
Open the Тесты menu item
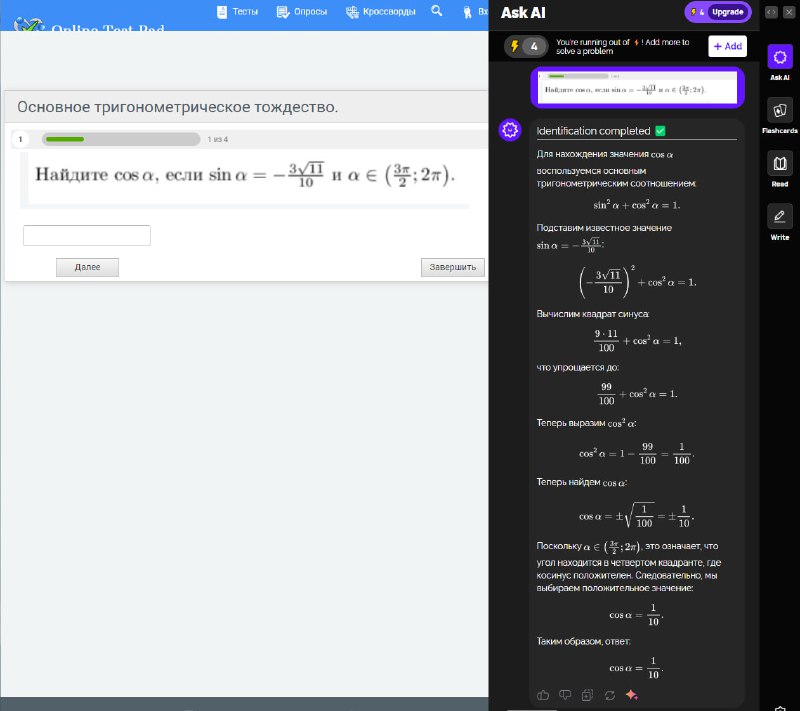(237, 12)
